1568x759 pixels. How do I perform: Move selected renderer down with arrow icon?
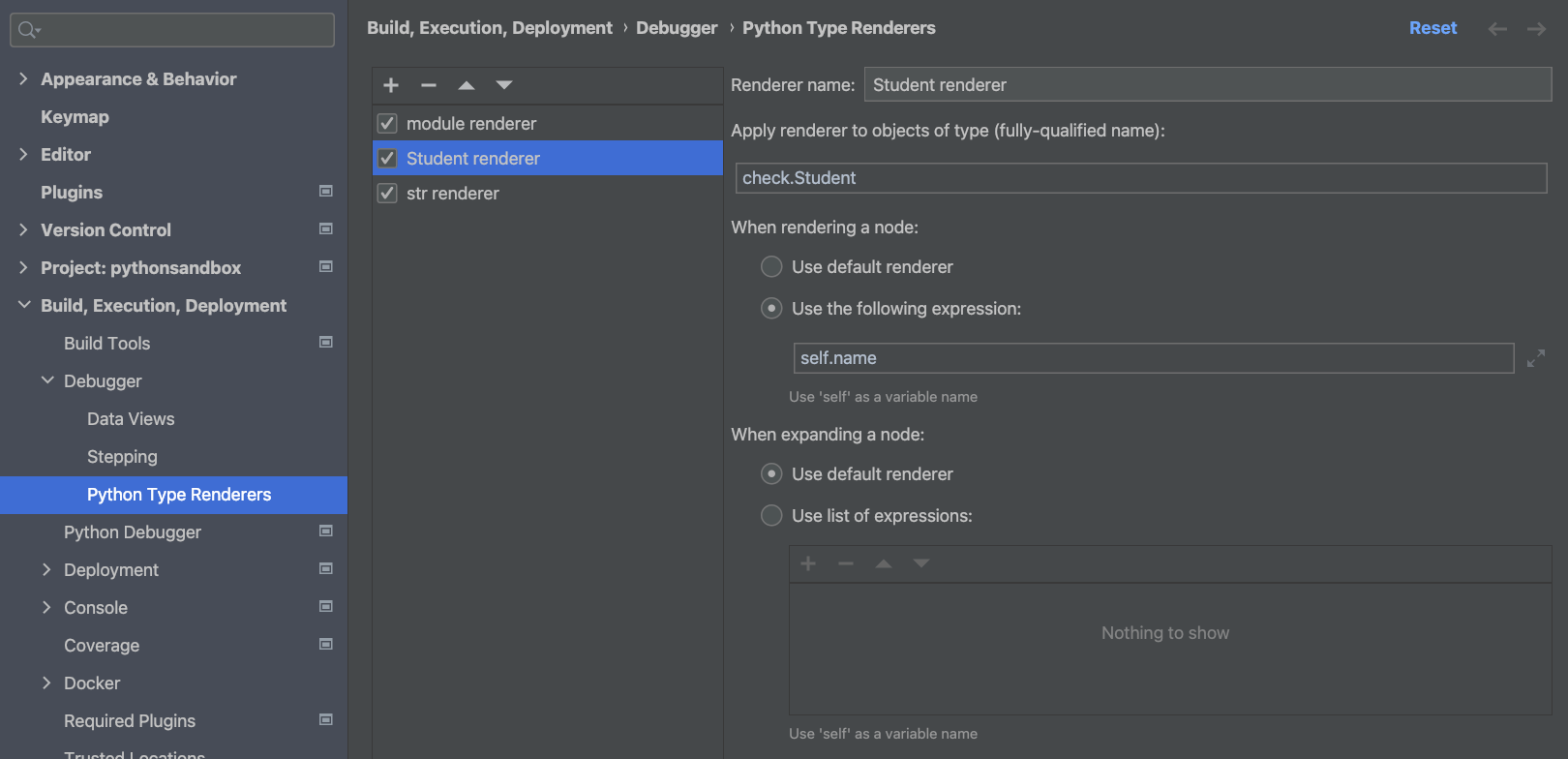pyautogui.click(x=504, y=85)
